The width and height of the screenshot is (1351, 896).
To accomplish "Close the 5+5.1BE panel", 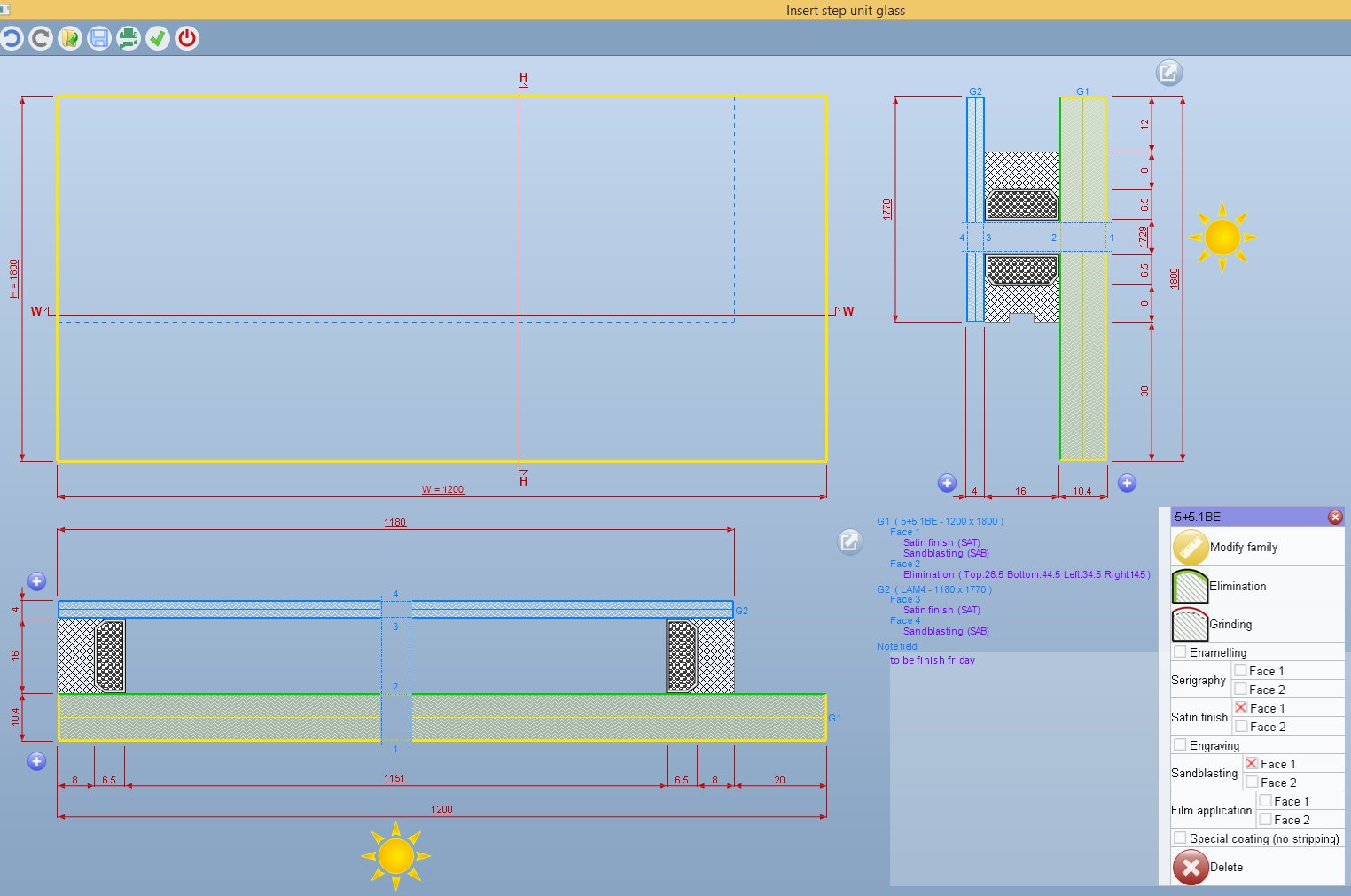I will point(1335,517).
